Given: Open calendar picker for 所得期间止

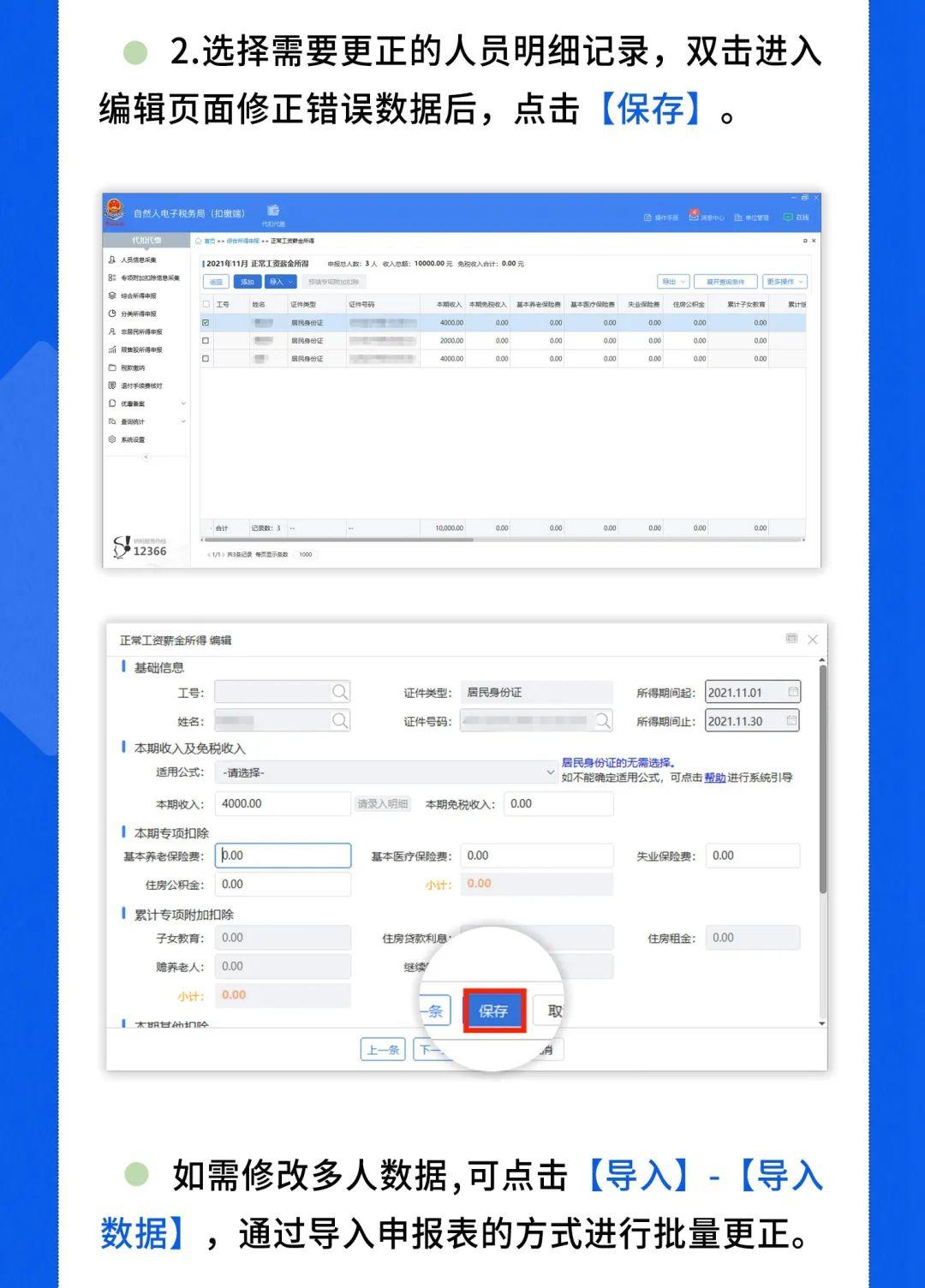Looking at the screenshot, I should coord(792,721).
